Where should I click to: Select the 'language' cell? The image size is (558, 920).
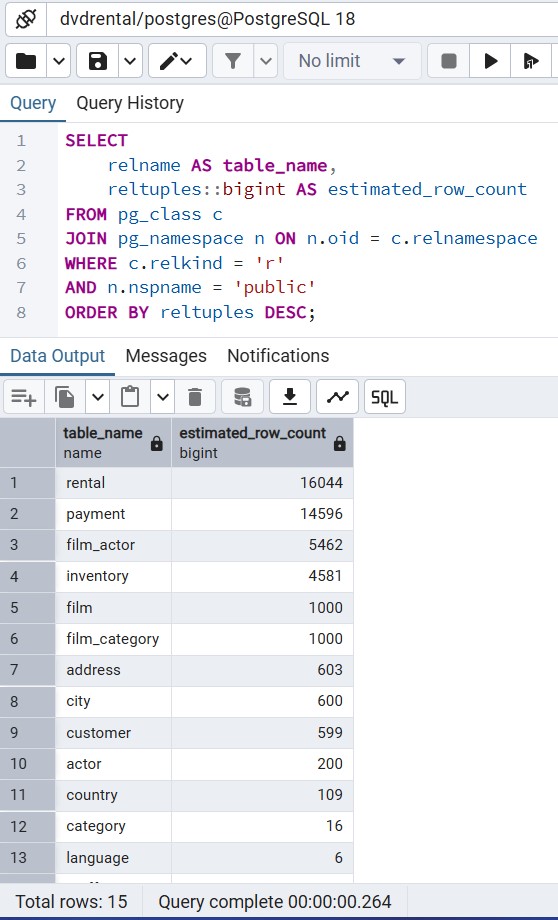tap(113, 858)
